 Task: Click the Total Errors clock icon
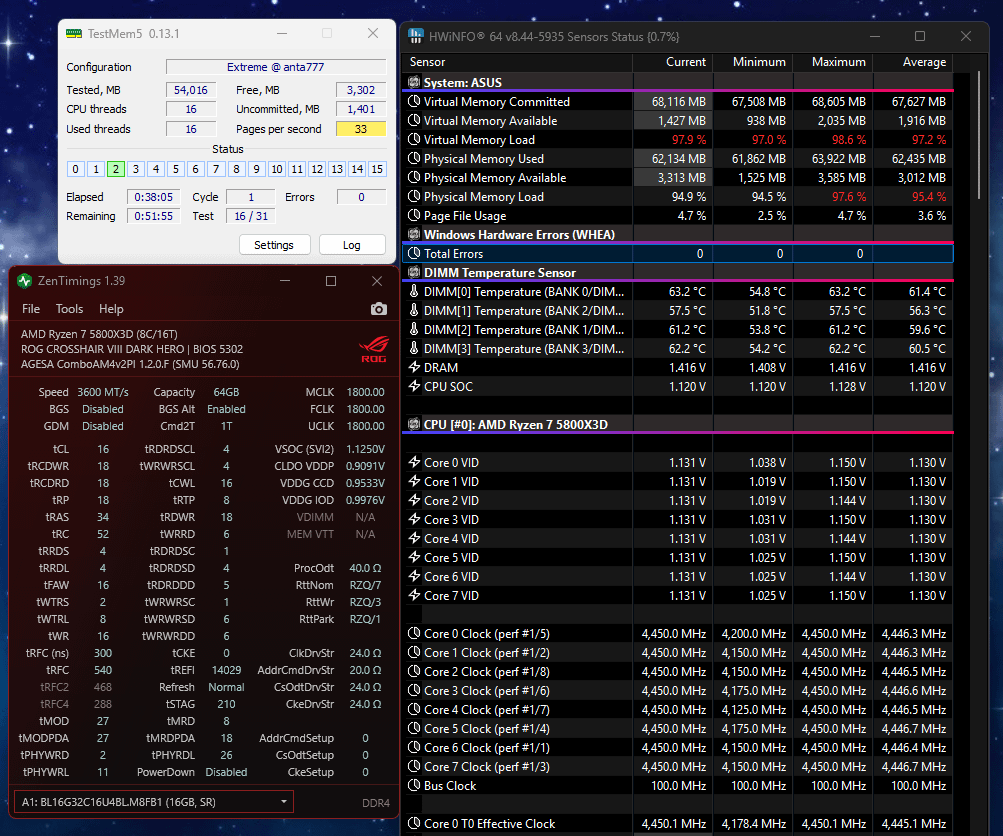tap(414, 254)
